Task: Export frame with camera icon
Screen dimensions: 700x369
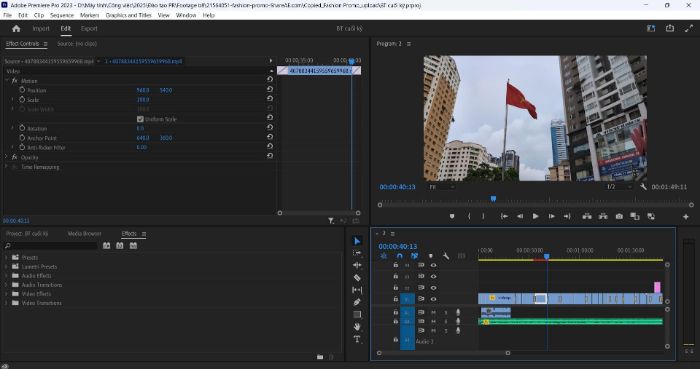Action: point(619,216)
